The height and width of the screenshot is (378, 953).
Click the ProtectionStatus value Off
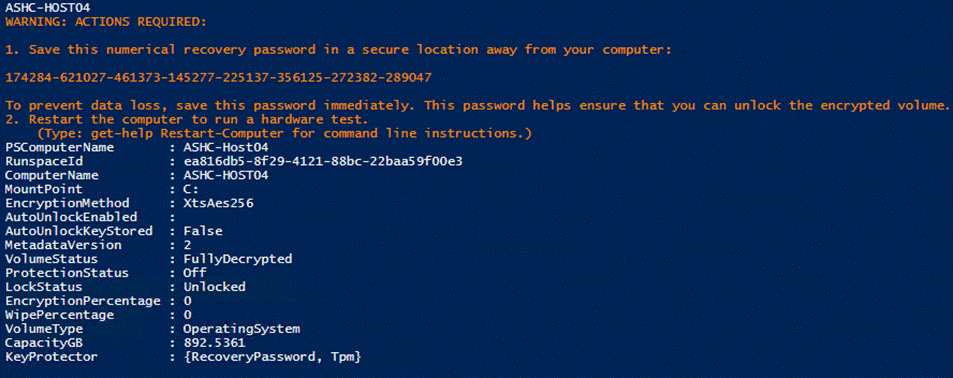(x=194, y=273)
